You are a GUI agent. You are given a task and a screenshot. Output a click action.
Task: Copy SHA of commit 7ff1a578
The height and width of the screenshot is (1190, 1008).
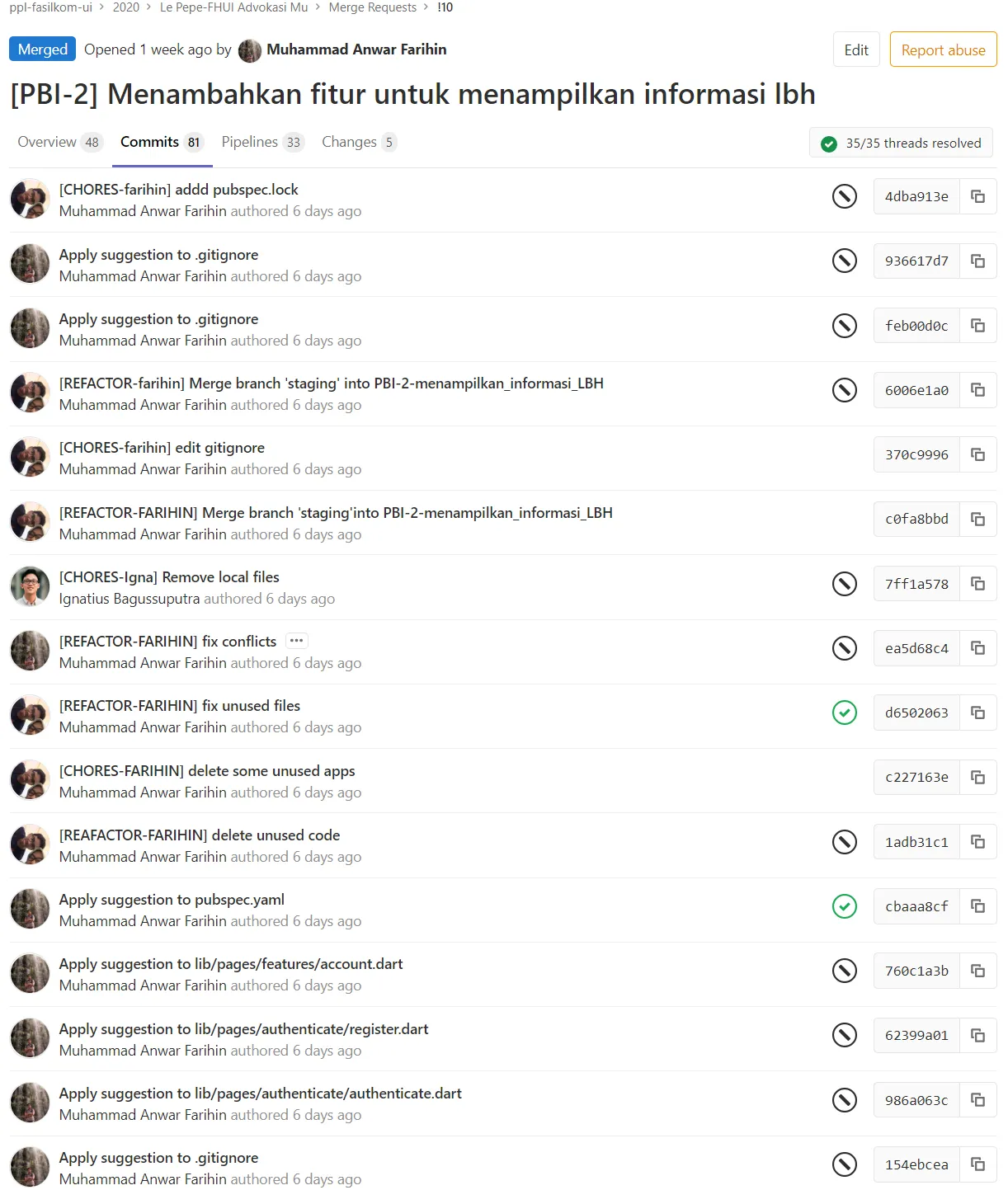[x=978, y=583]
